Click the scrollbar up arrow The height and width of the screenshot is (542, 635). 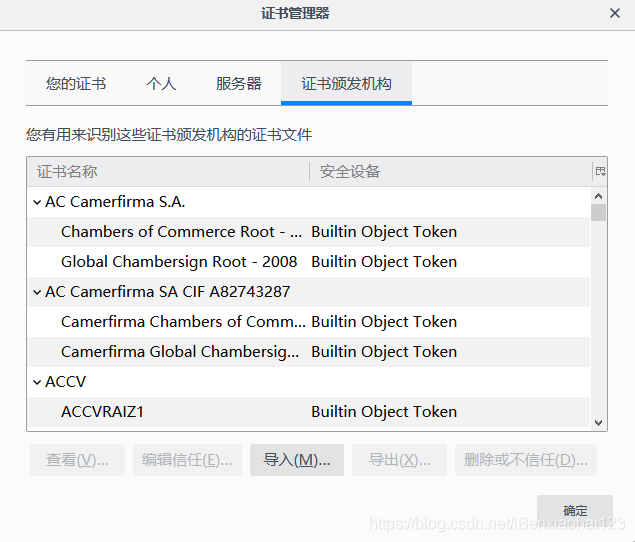click(598, 196)
